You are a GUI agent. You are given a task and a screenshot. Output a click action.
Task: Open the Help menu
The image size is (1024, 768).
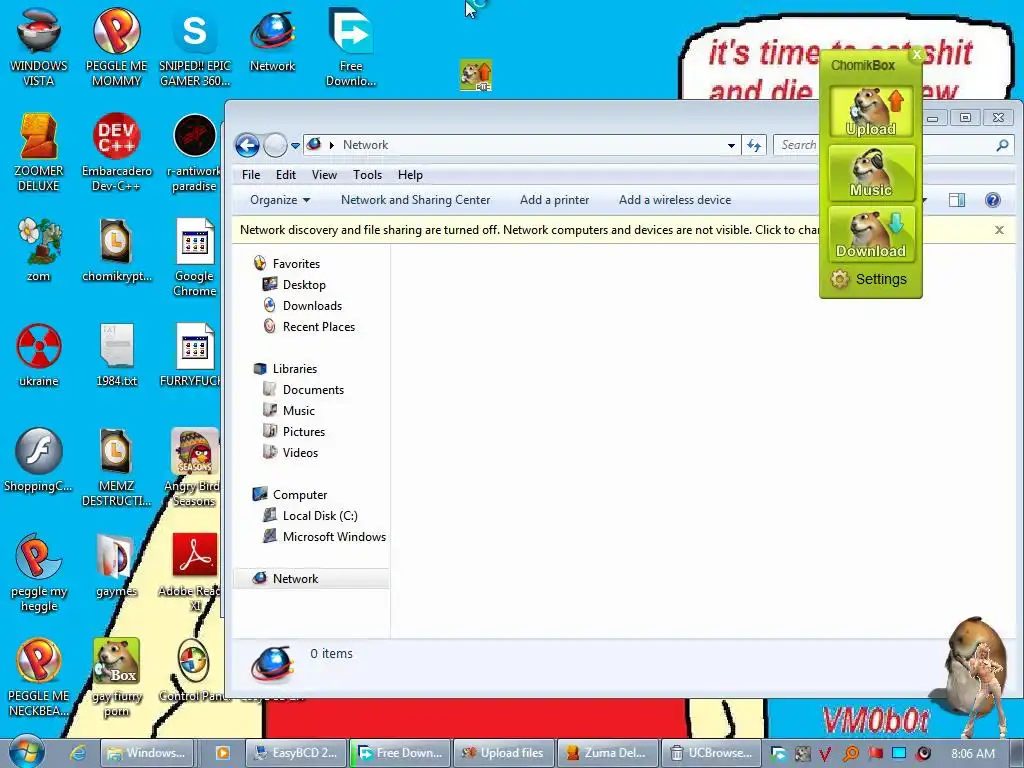click(x=410, y=174)
